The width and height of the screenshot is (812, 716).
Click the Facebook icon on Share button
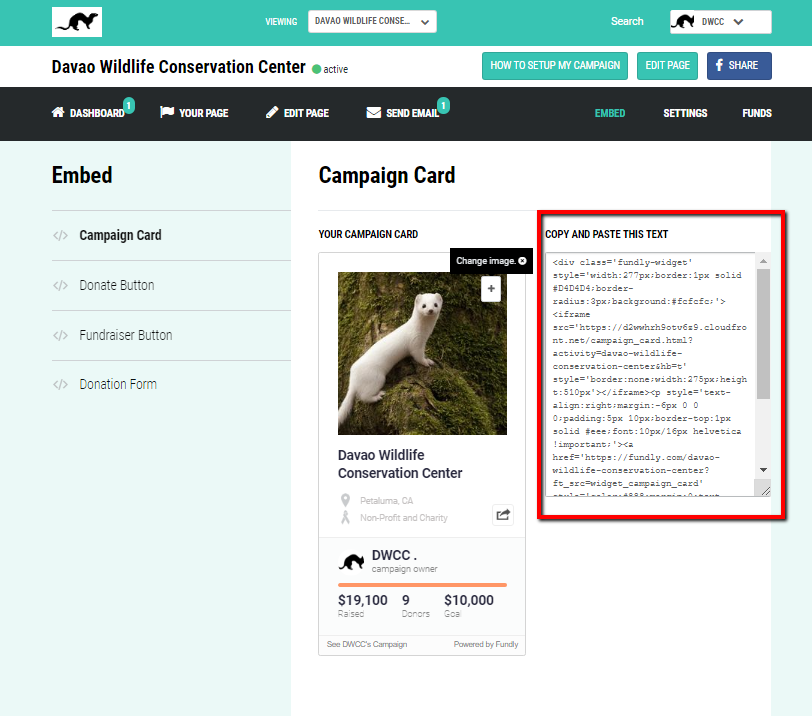click(x=719, y=65)
